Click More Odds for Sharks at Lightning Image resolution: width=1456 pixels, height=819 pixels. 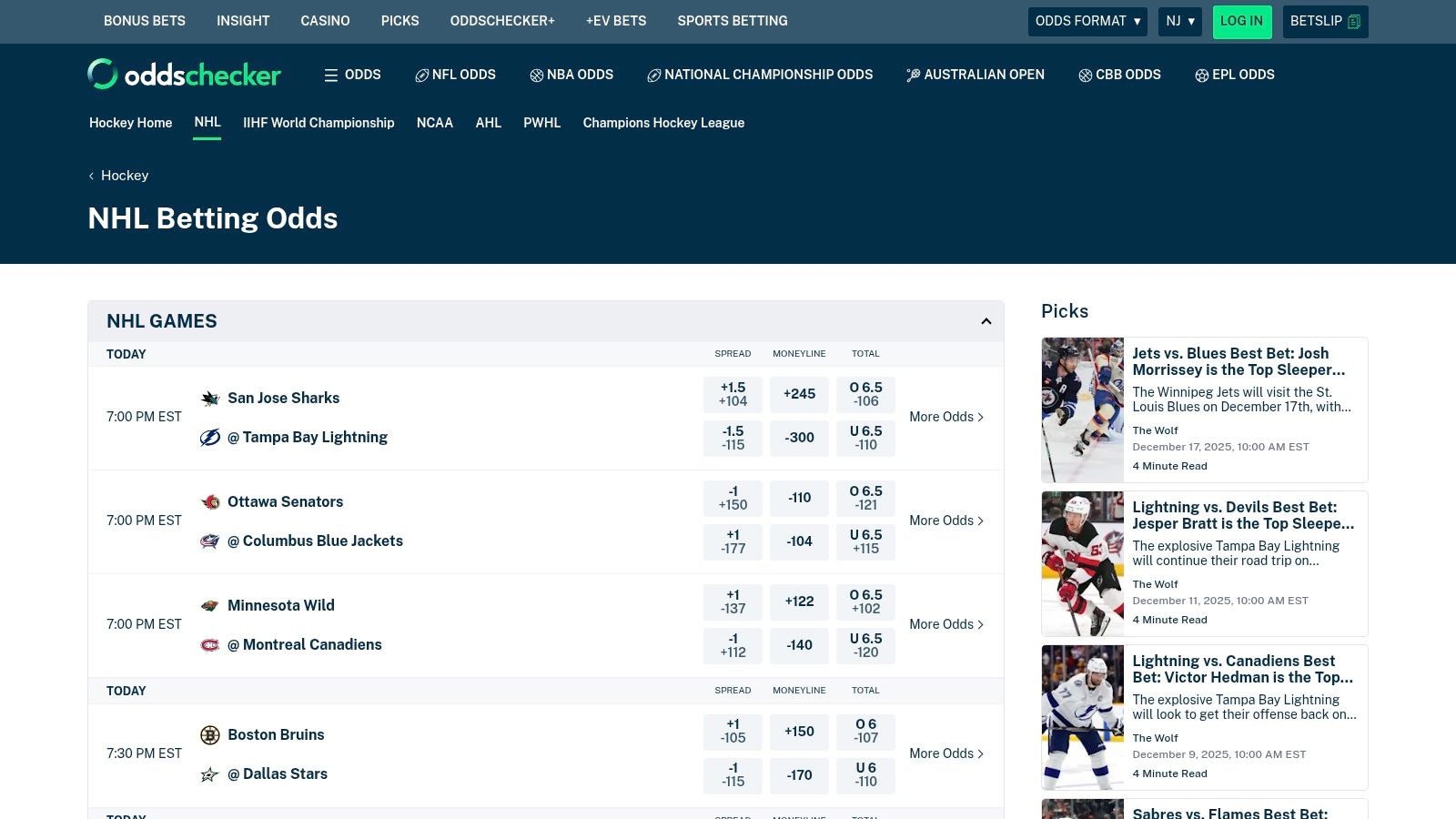tap(946, 417)
